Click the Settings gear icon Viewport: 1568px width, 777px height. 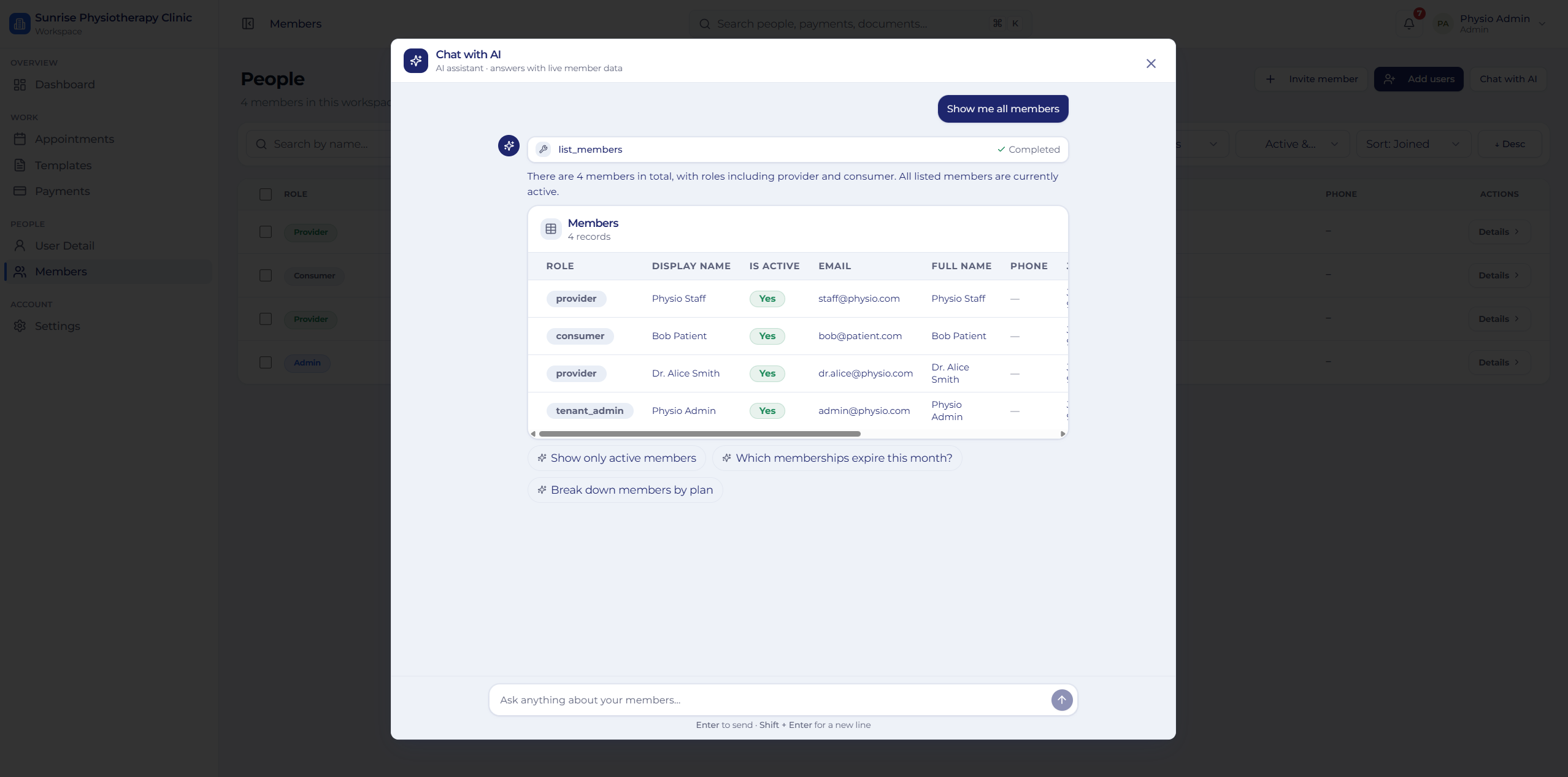point(20,326)
